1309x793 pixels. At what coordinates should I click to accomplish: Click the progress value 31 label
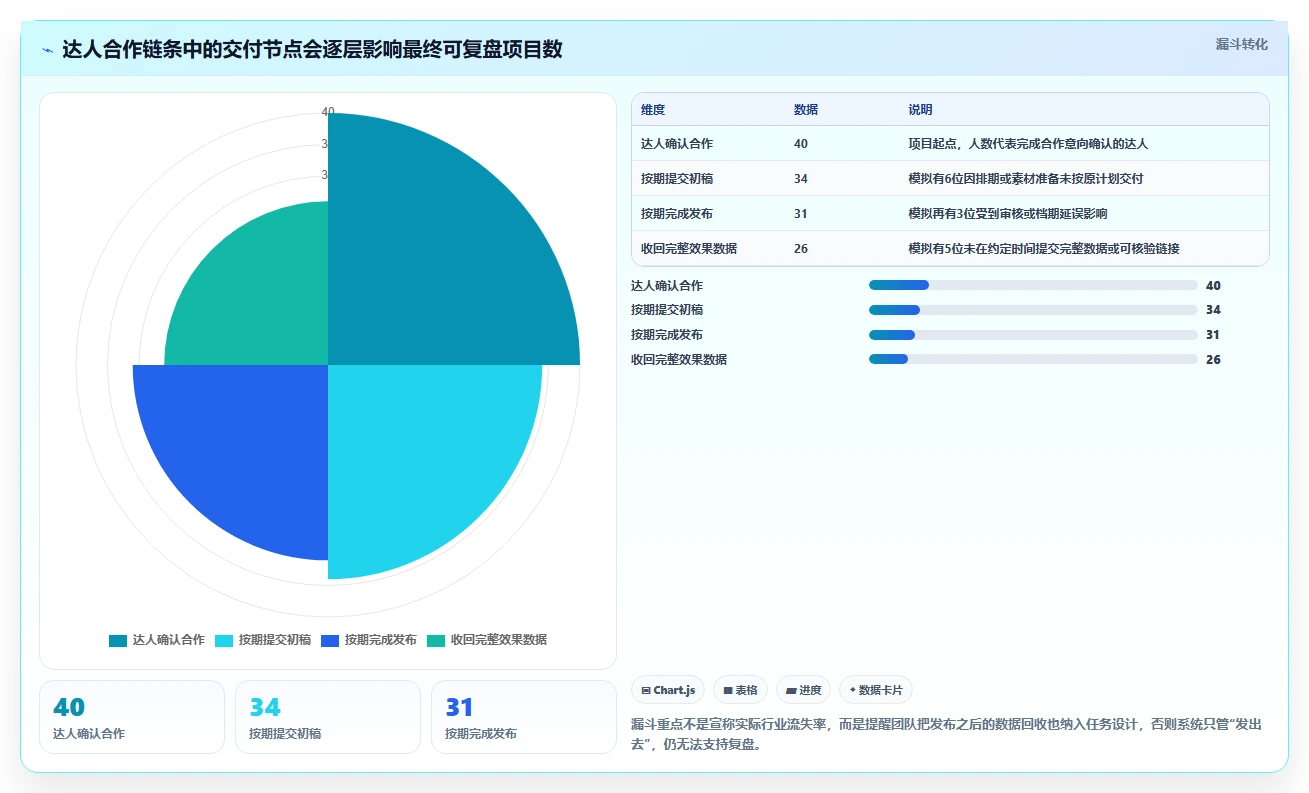click(1213, 335)
